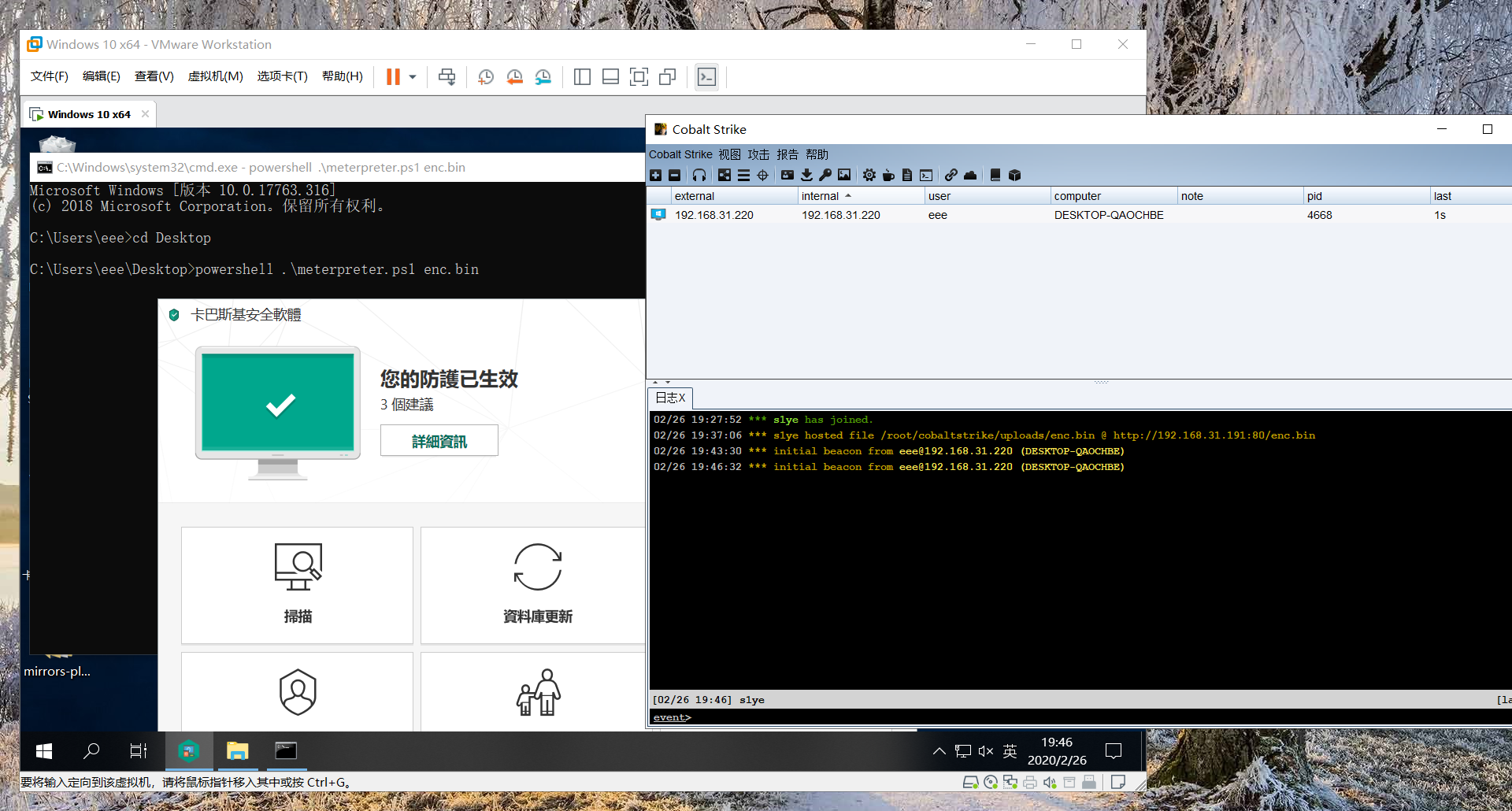1512x811 pixels.
Task: Toggle VMware console view icon
Action: click(706, 76)
